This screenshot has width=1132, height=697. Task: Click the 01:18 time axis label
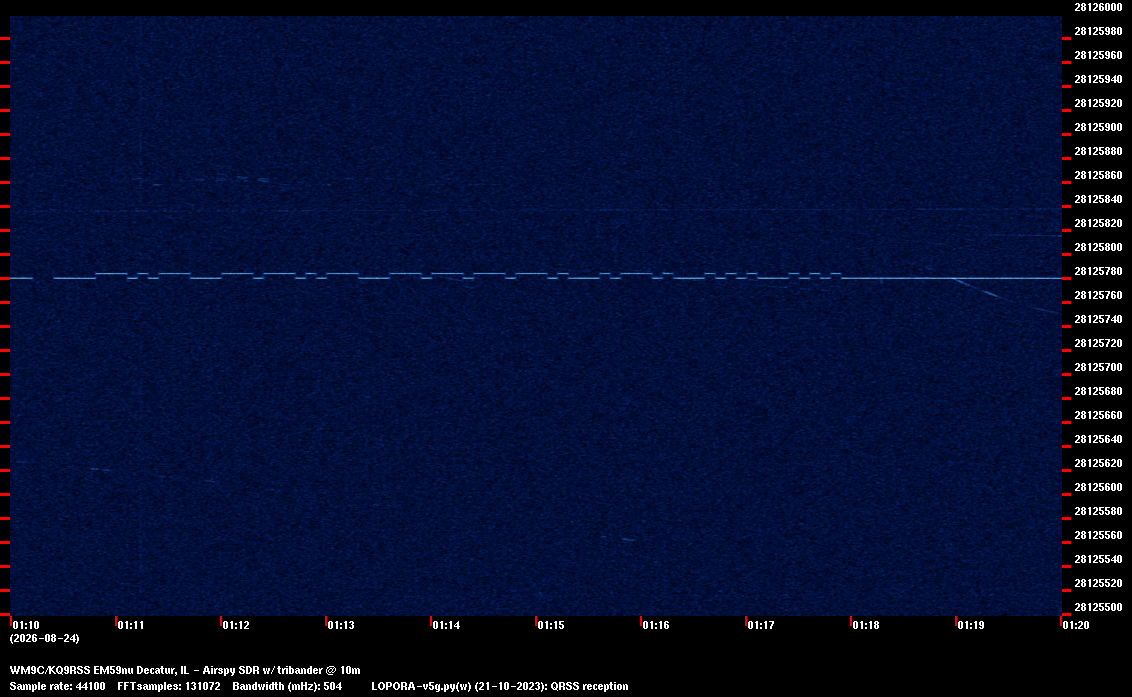[866, 625]
